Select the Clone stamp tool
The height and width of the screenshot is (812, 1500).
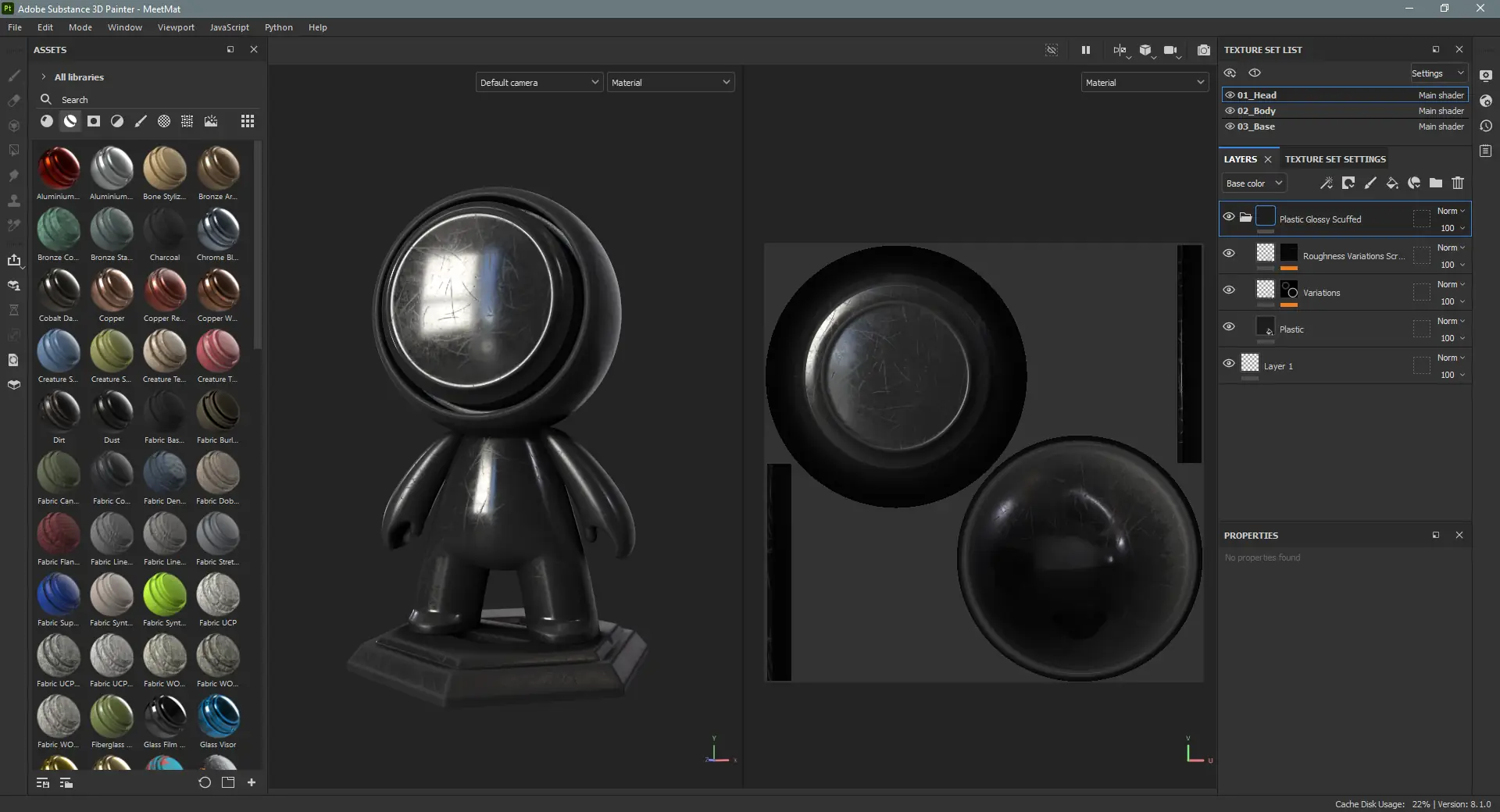14,201
